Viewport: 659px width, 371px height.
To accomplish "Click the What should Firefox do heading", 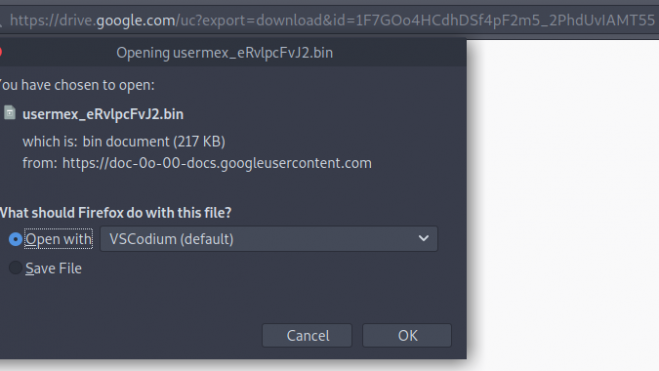I will pos(116,213).
